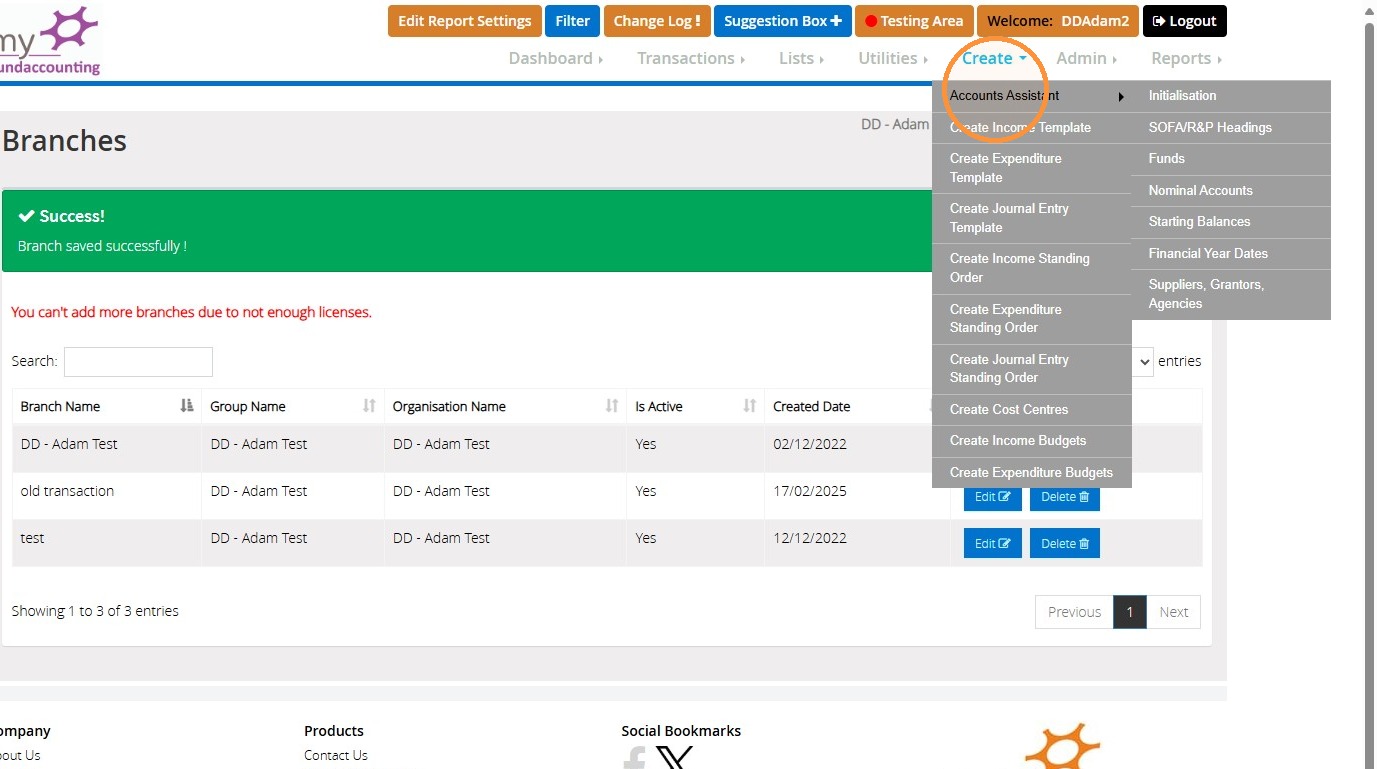This screenshot has width=1377, height=769.
Task: Select Create Cost Centres
Action: coord(1031,409)
